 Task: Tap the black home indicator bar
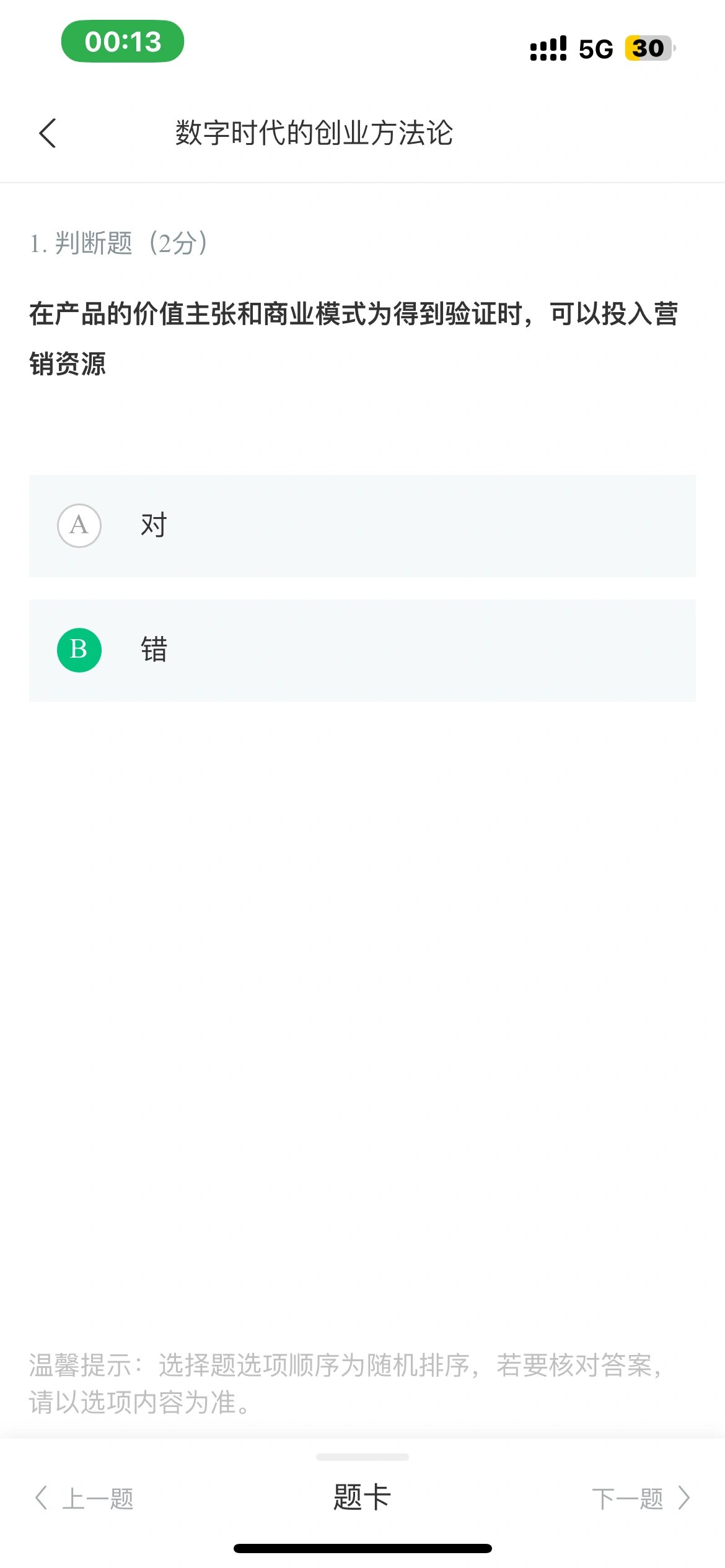[362, 1548]
